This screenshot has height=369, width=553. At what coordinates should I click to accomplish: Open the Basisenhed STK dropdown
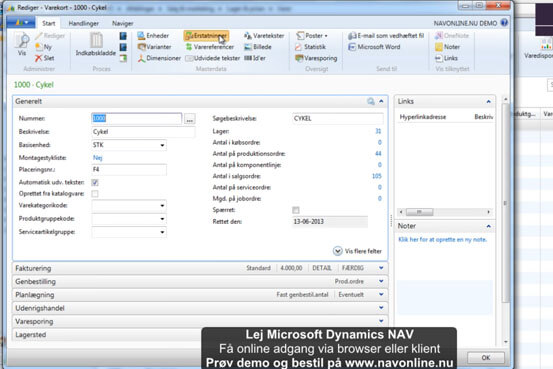(162, 145)
